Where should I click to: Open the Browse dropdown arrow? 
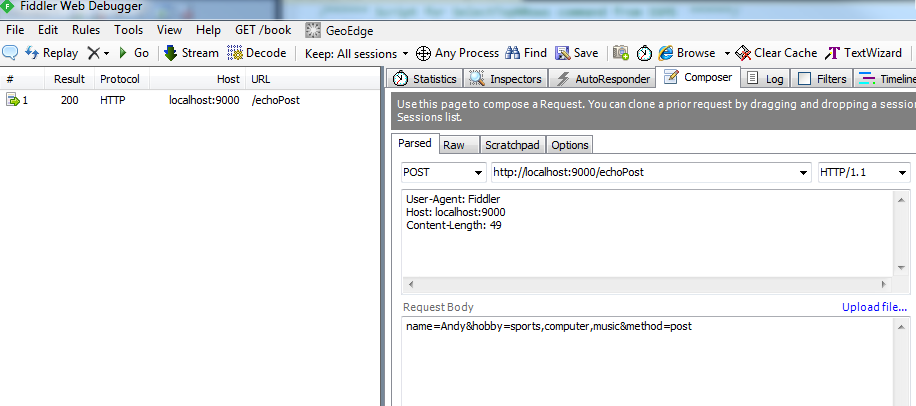point(727,54)
